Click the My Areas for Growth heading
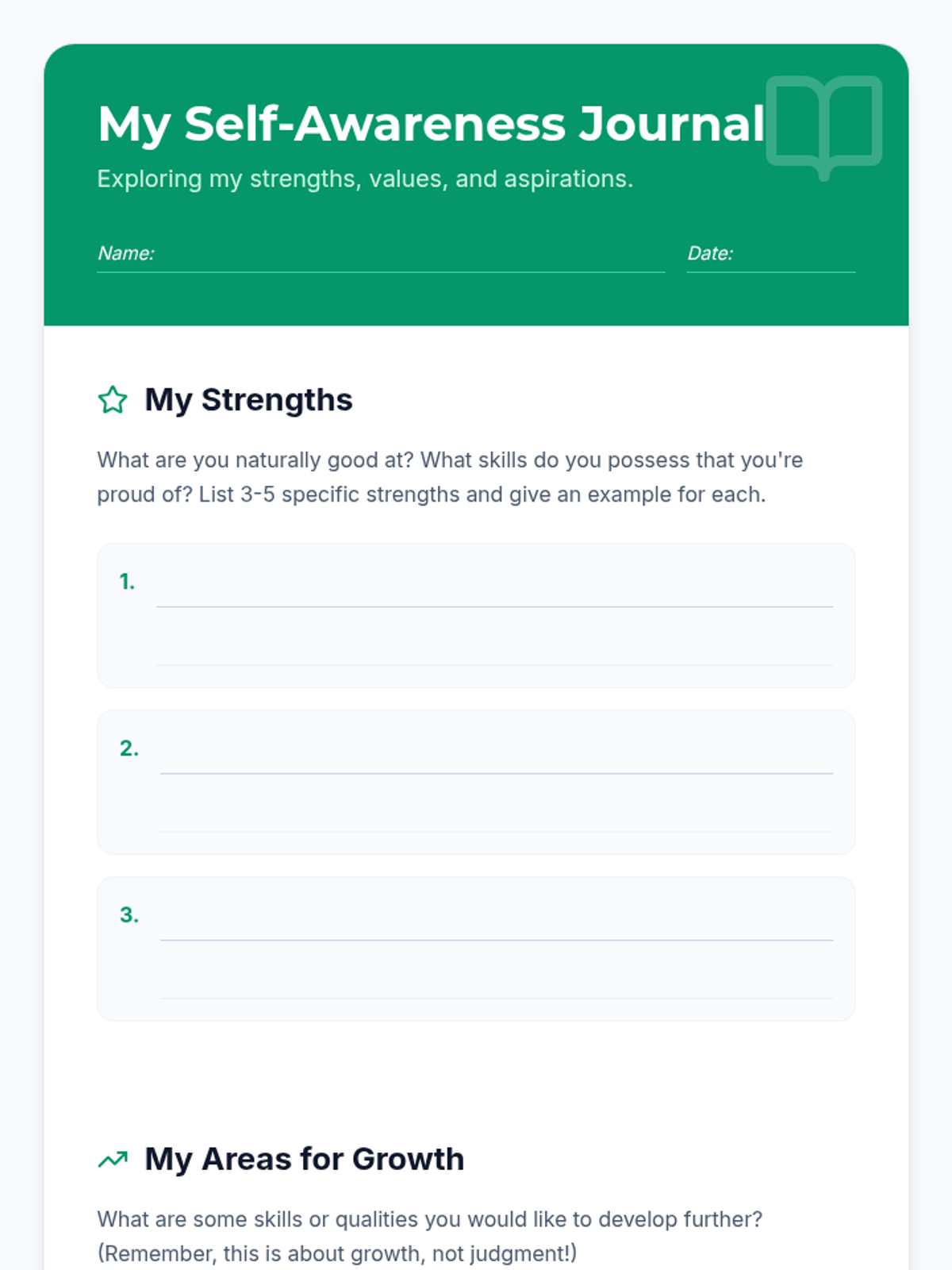Screen dimensions: 952x1270 coord(304,1160)
